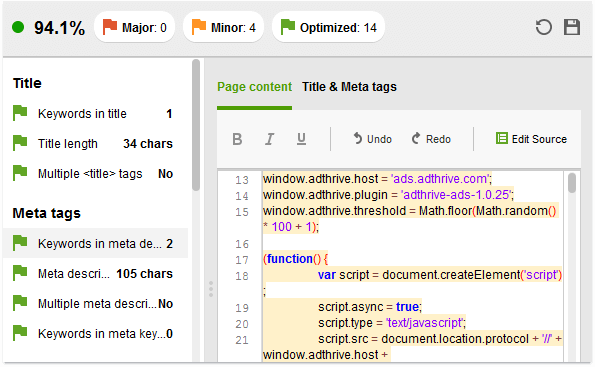Filter by Major: 0 issues
The image size is (595, 367).
click(x=134, y=27)
